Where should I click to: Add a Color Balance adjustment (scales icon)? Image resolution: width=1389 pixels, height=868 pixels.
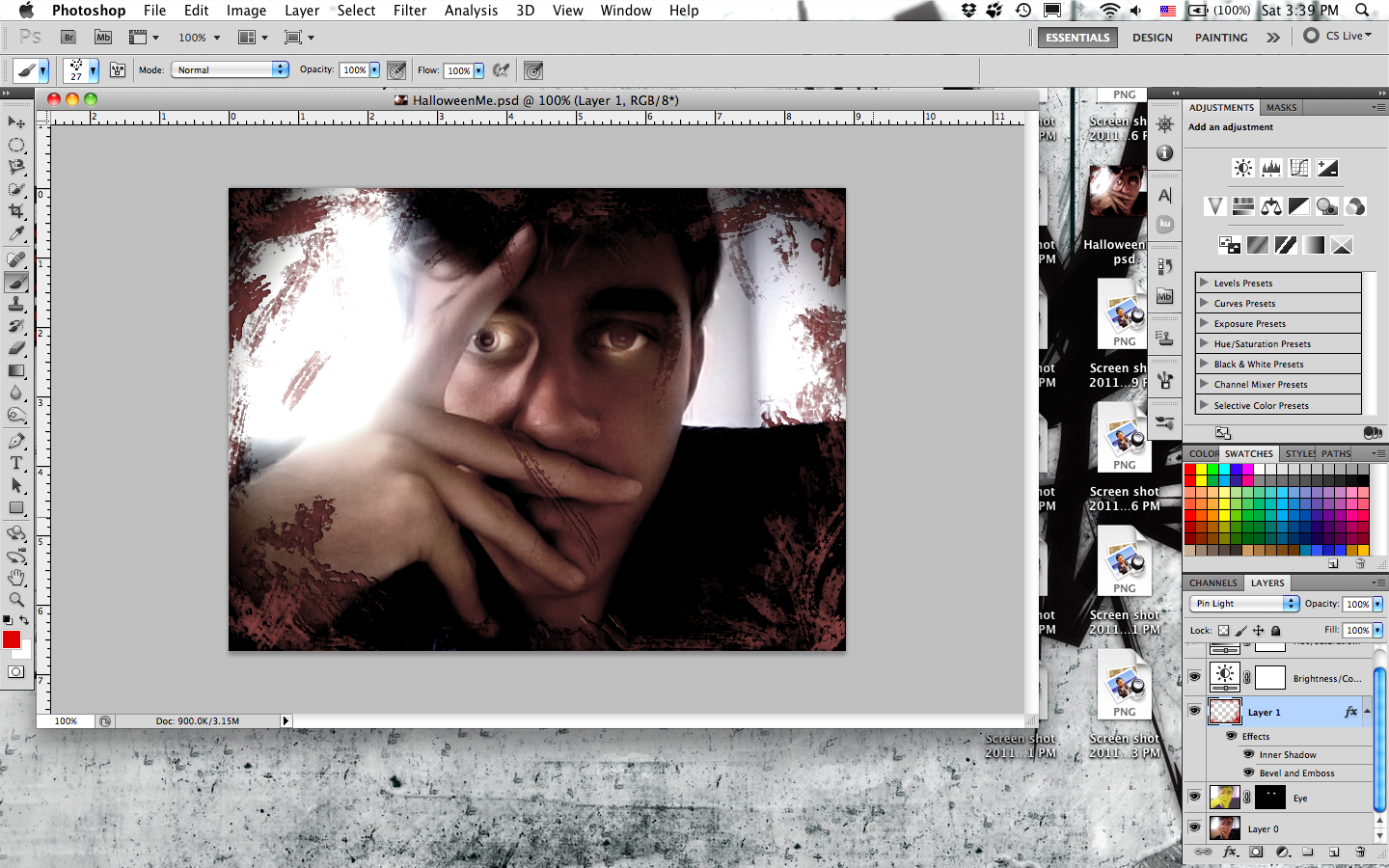(1271, 206)
